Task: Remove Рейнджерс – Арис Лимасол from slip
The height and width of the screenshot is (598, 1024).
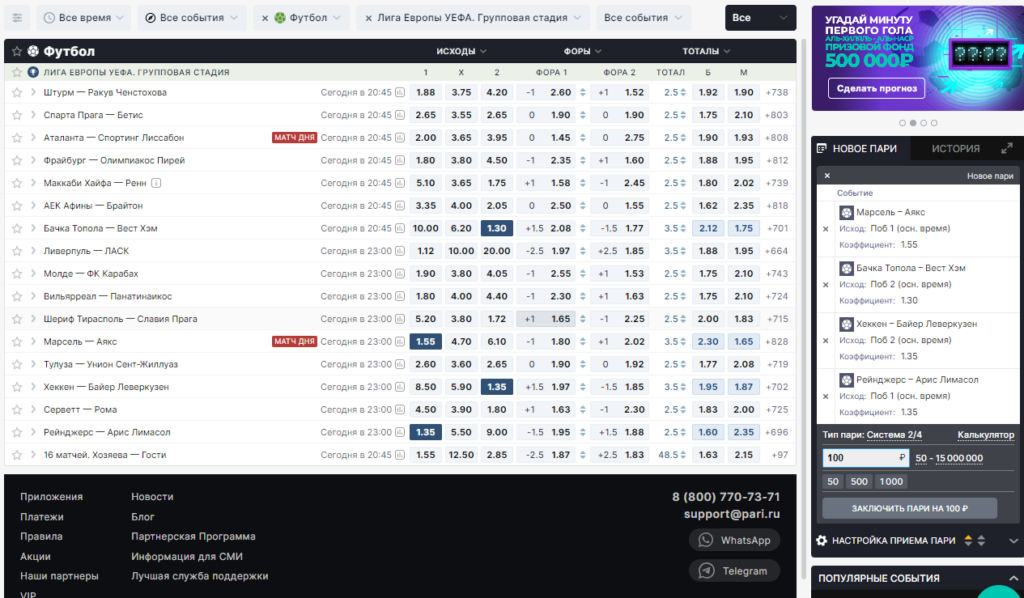Action: click(825, 396)
